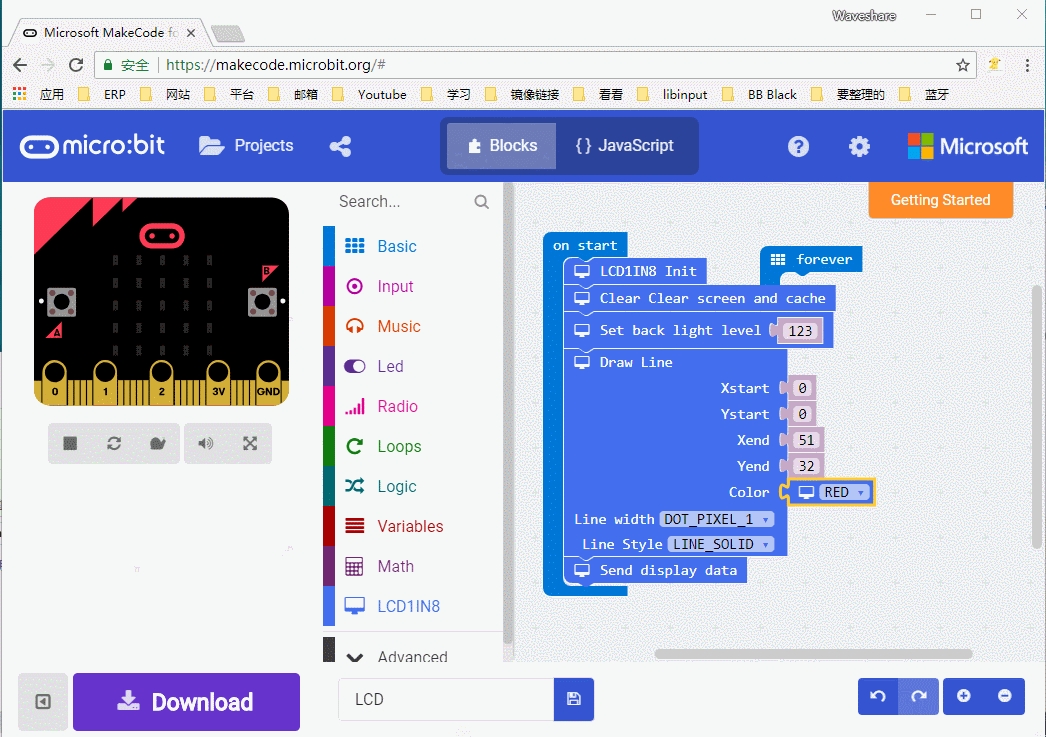
Task: Undo the last block change
Action: point(878,696)
